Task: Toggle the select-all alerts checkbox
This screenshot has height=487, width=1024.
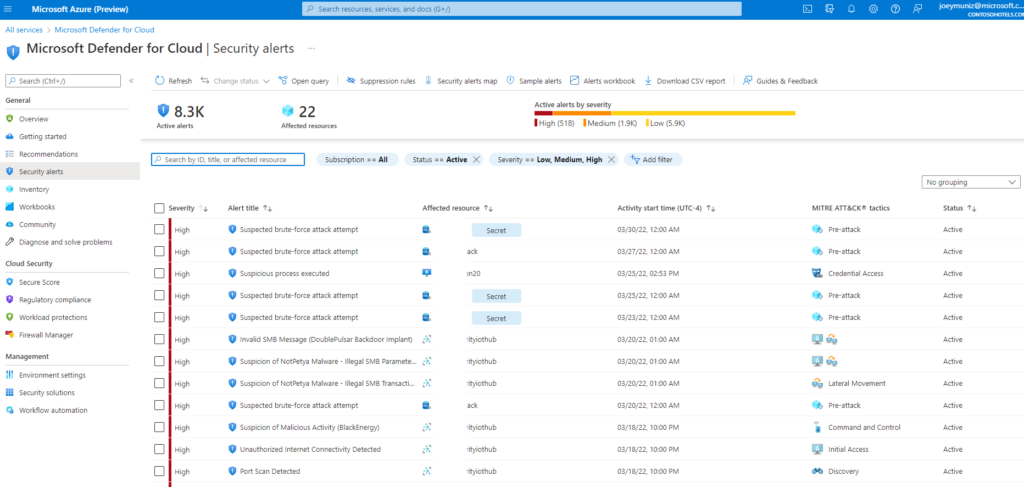Action: [159, 208]
